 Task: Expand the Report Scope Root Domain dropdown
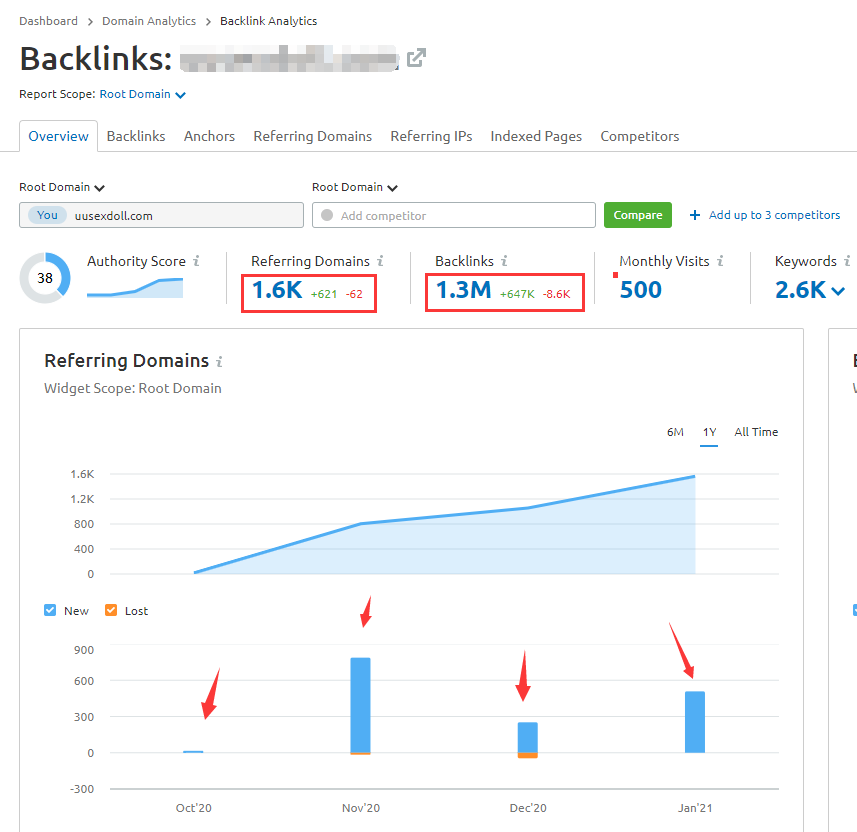142,95
